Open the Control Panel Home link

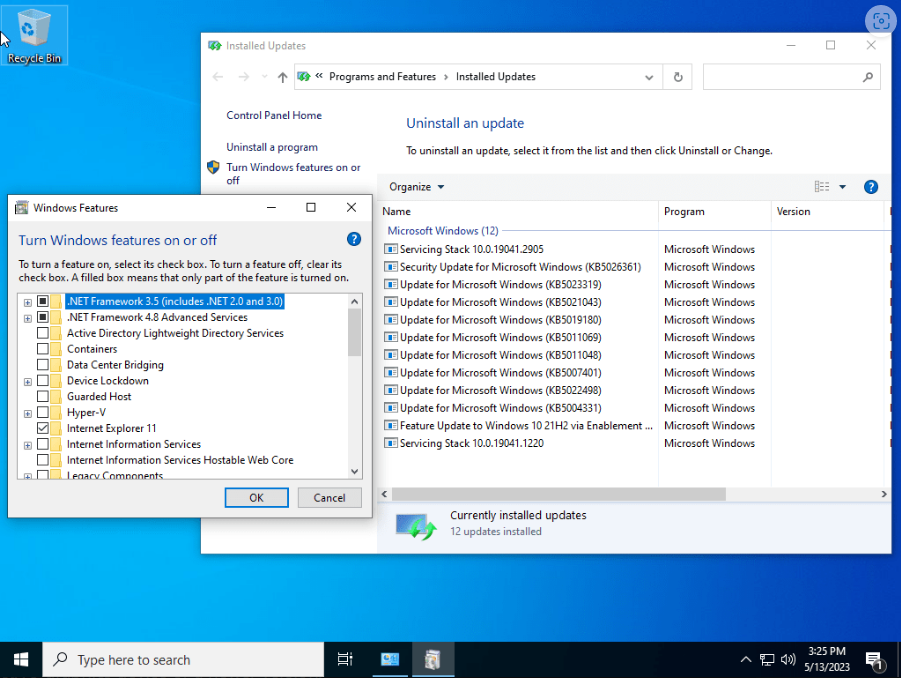pos(274,115)
